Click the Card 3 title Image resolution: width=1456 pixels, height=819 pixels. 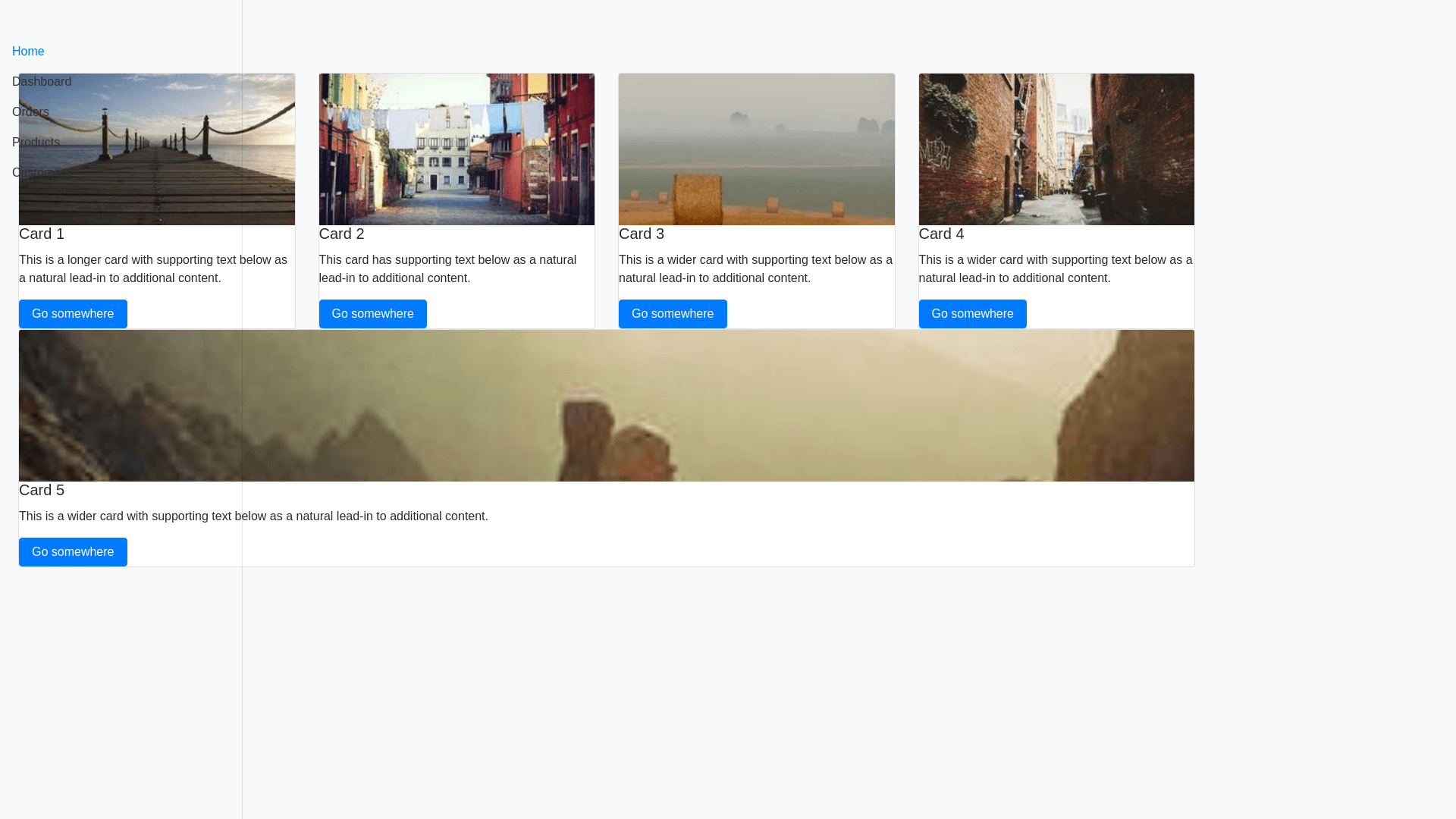coord(642,234)
